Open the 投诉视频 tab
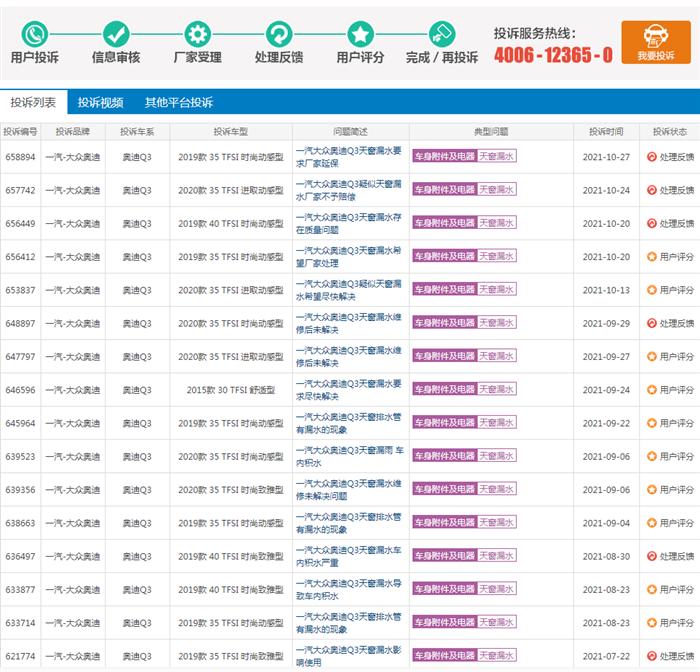Viewport: 700px width, 672px height. pos(100,102)
